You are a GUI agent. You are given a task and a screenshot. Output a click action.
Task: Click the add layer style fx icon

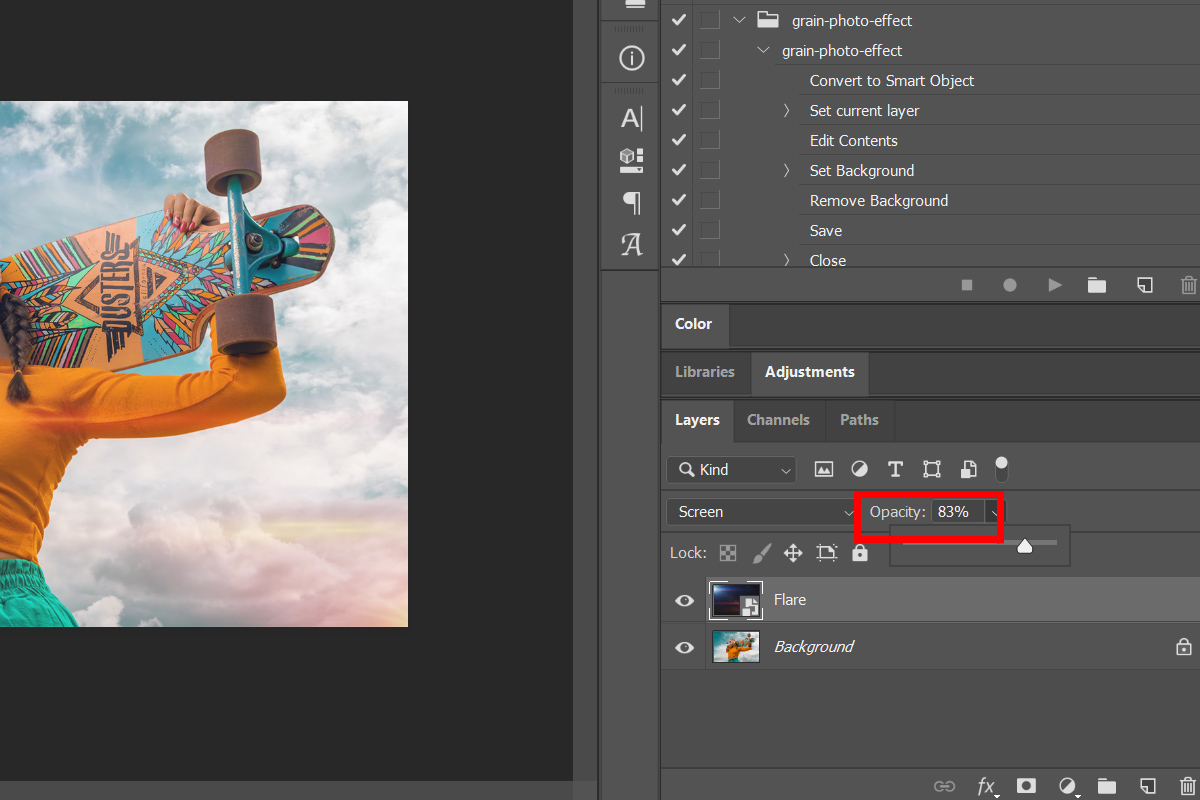pyautogui.click(x=987, y=786)
